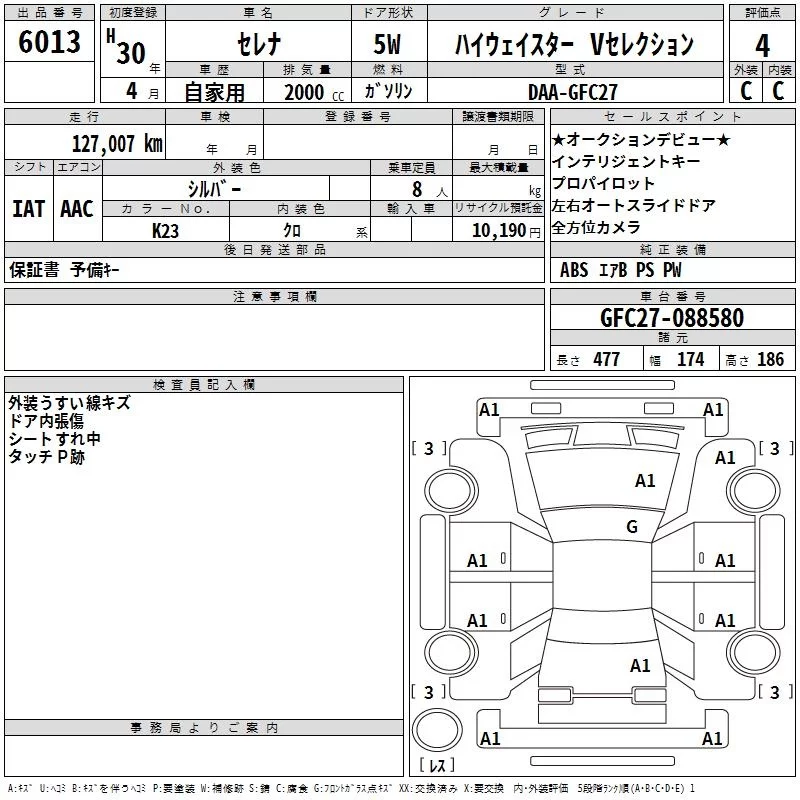Click the model code DAA-GFC27
Screen dimensions: 800x800
[x=572, y=92]
